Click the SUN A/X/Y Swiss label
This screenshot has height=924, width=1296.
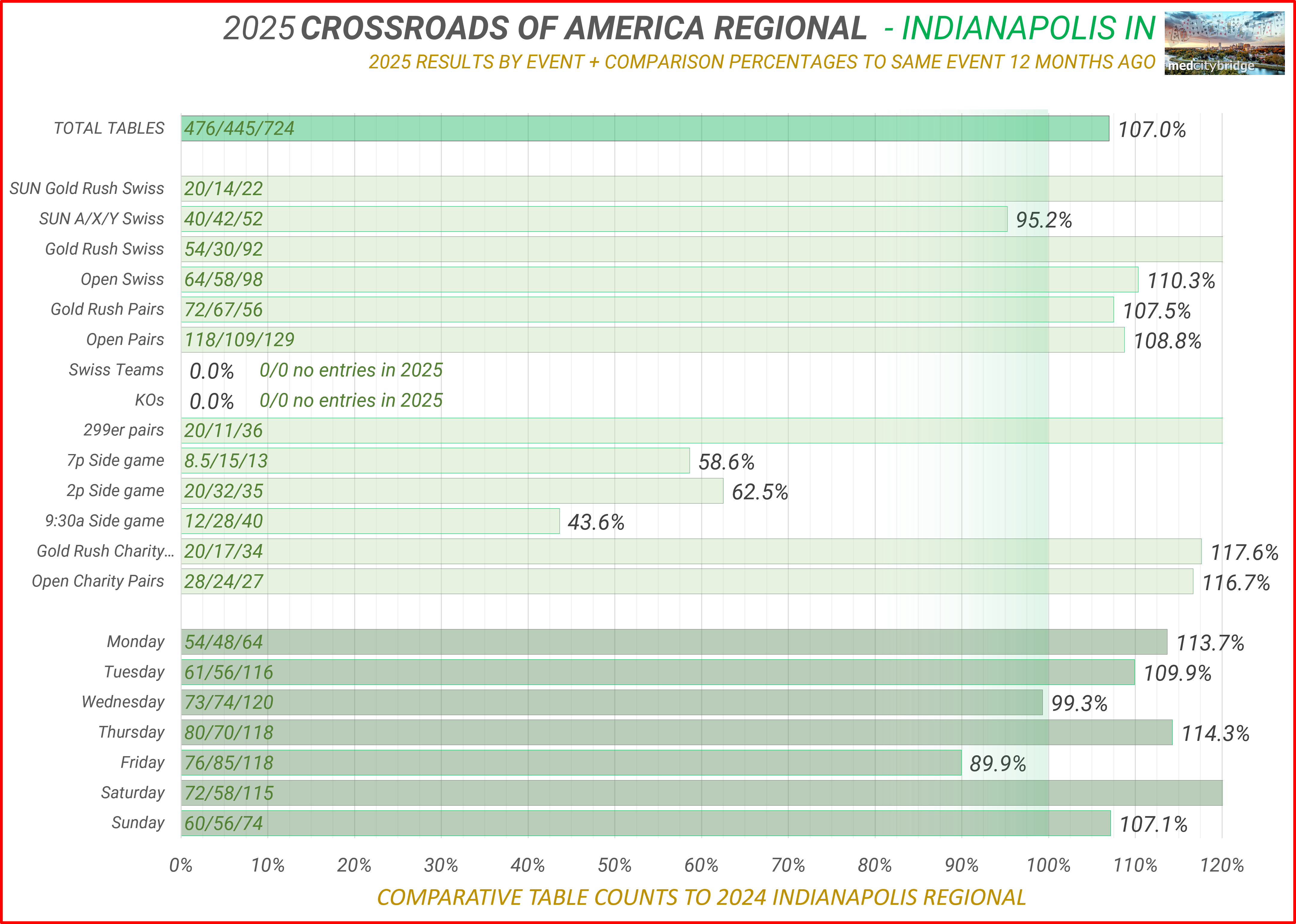(102, 218)
